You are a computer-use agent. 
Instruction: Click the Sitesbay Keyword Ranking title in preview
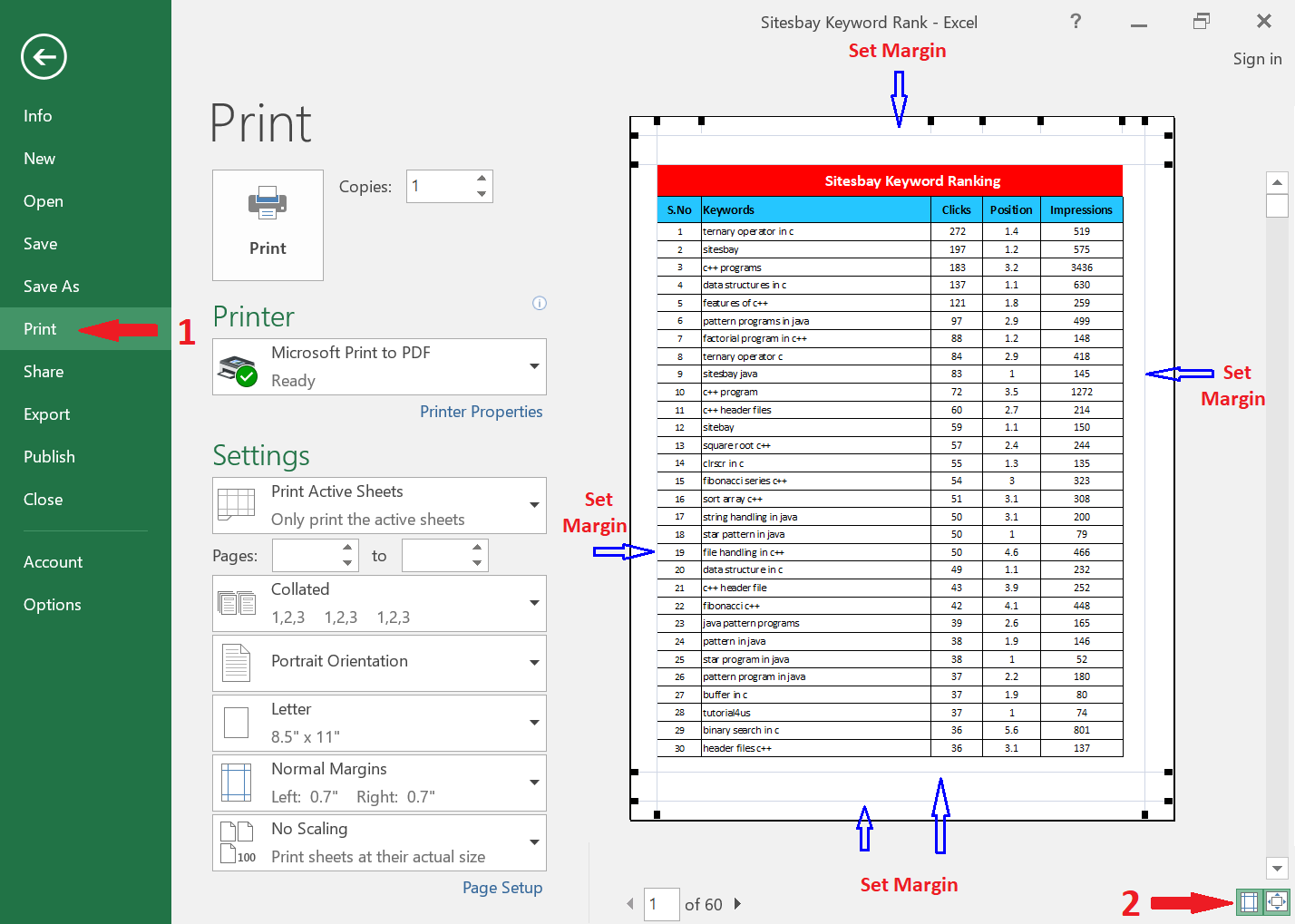pos(912,181)
